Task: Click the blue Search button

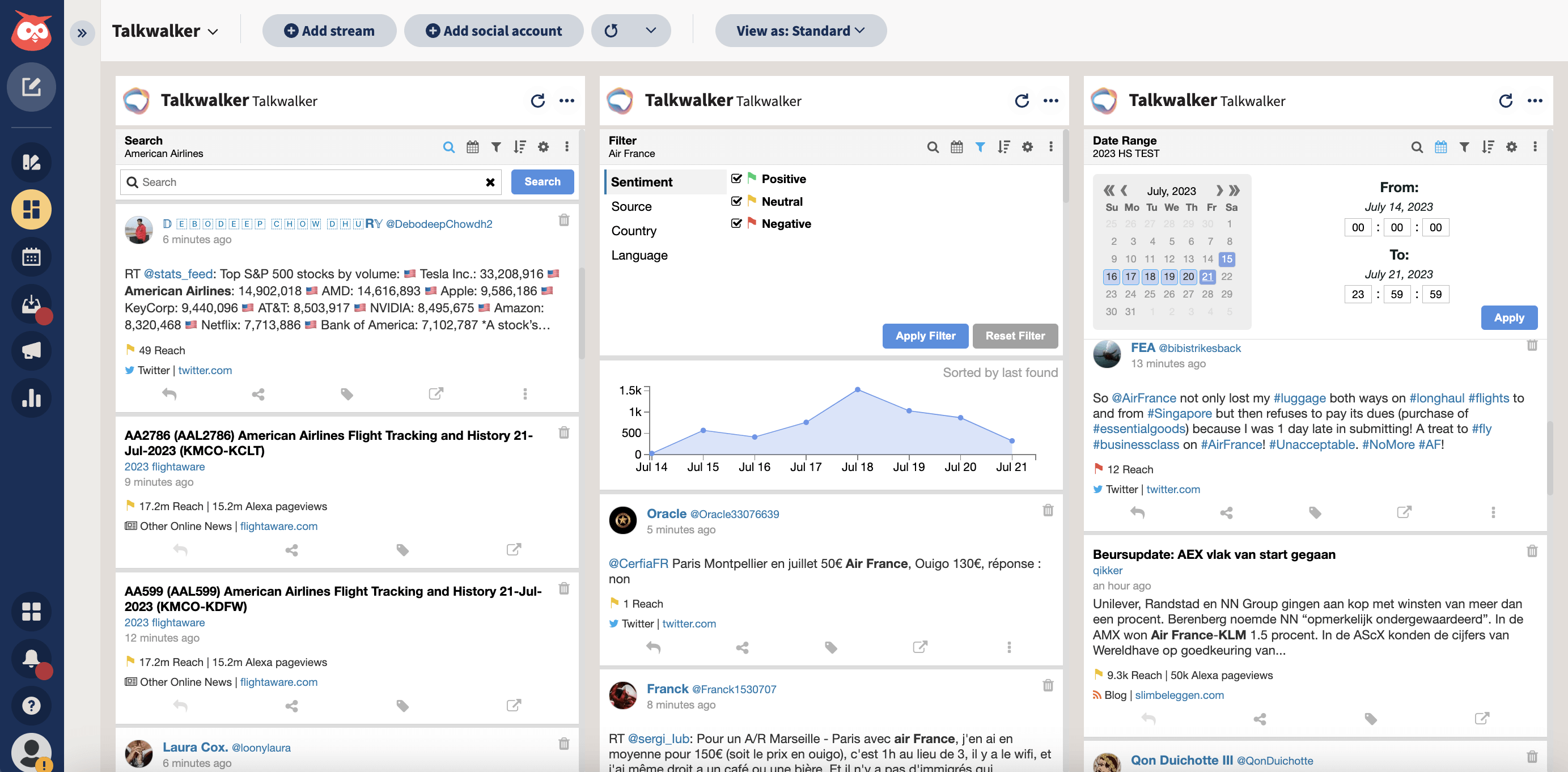Action: coord(543,181)
